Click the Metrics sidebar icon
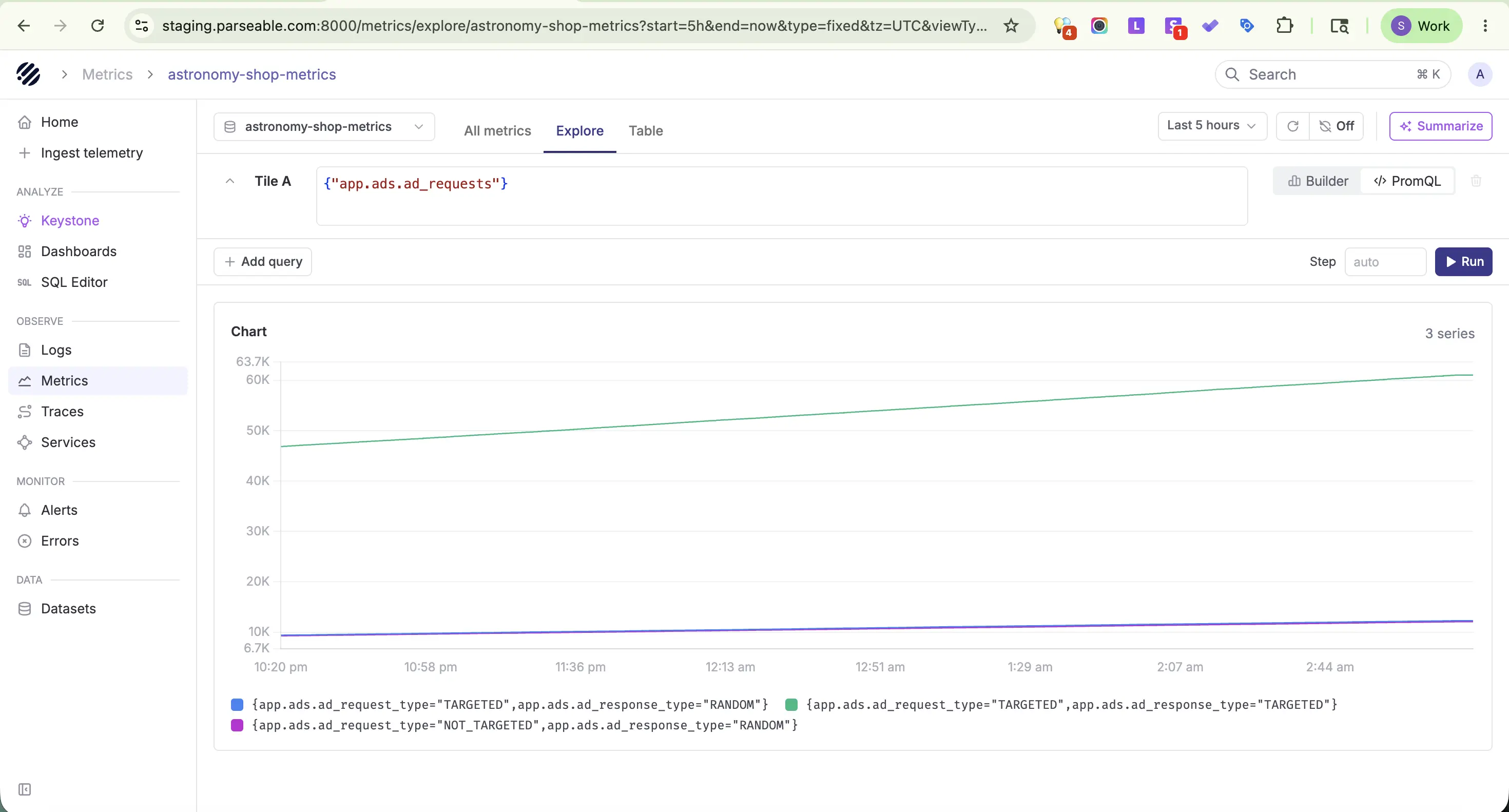Image resolution: width=1509 pixels, height=812 pixels. point(25,381)
